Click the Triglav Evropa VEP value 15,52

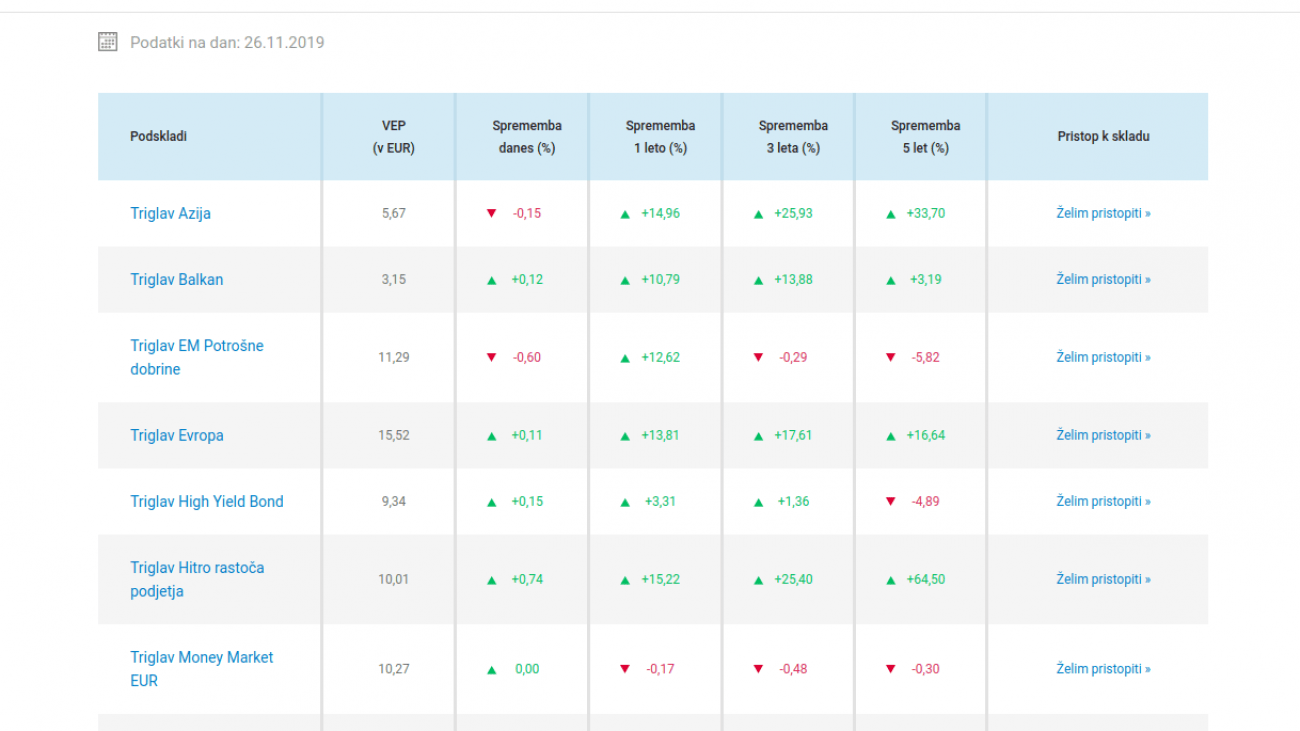393,435
